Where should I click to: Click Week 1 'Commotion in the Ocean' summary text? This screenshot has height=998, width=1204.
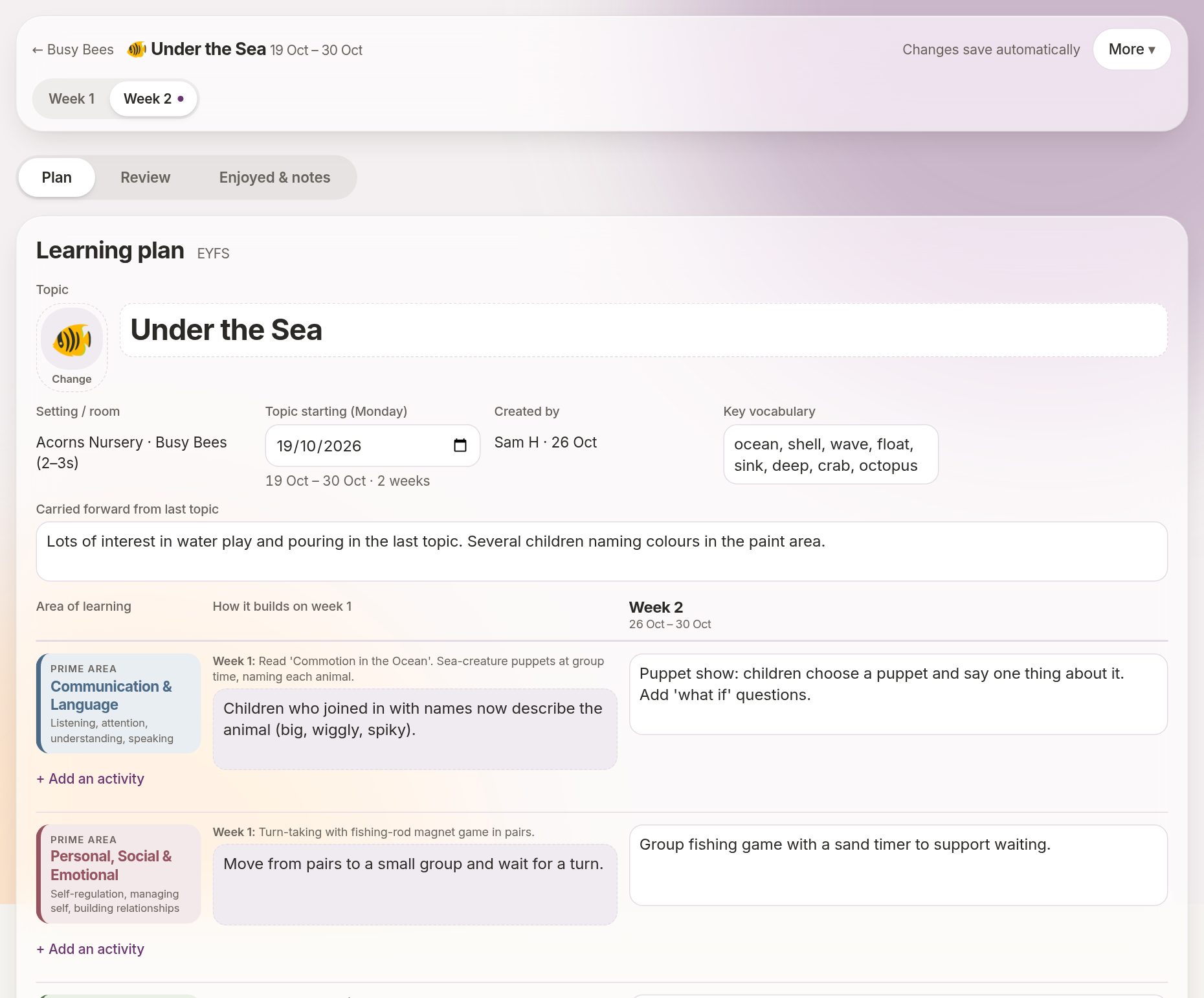coord(408,669)
